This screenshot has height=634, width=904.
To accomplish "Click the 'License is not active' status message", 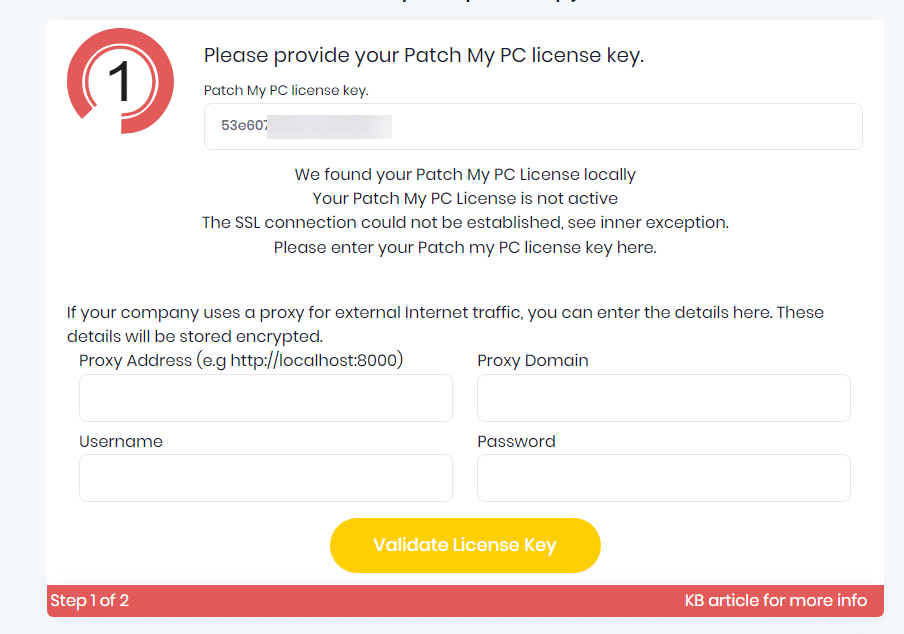I will (x=465, y=198).
